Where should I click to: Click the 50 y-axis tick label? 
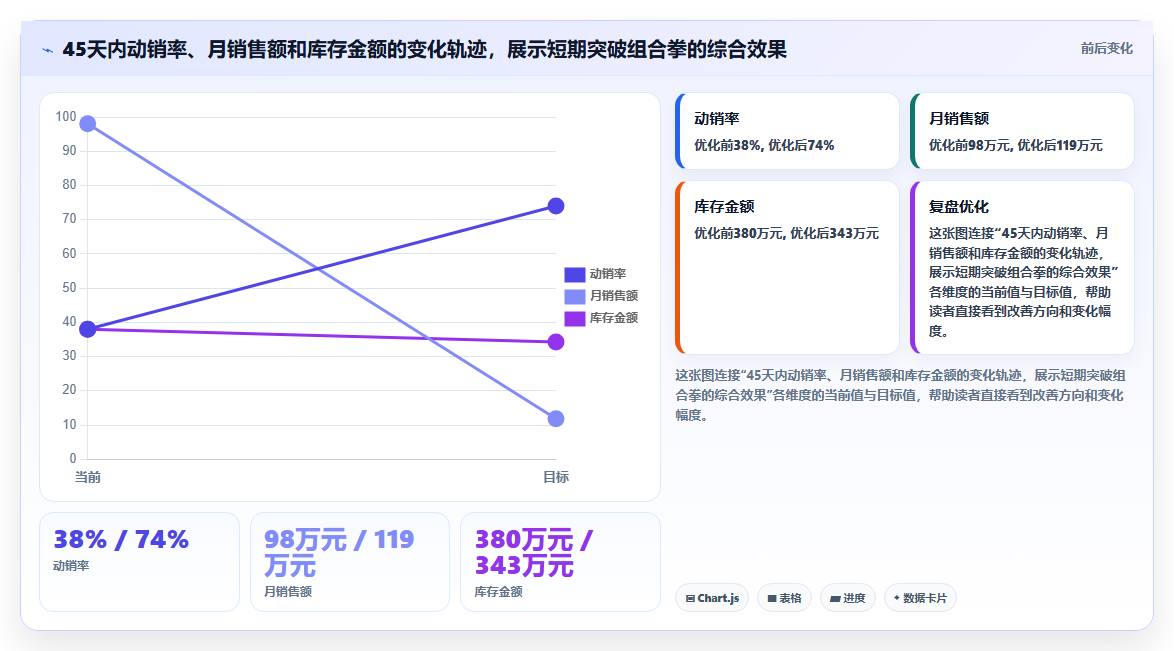69,288
